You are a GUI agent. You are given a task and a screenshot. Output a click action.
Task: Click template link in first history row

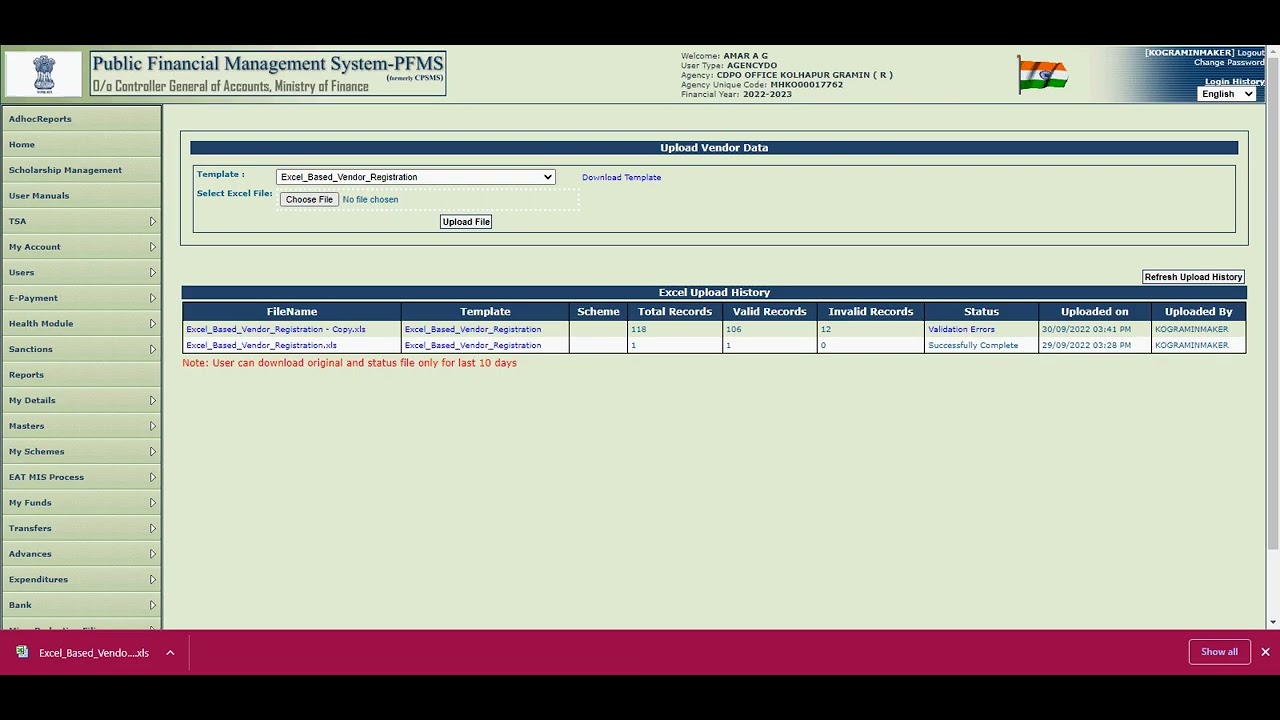pos(473,329)
